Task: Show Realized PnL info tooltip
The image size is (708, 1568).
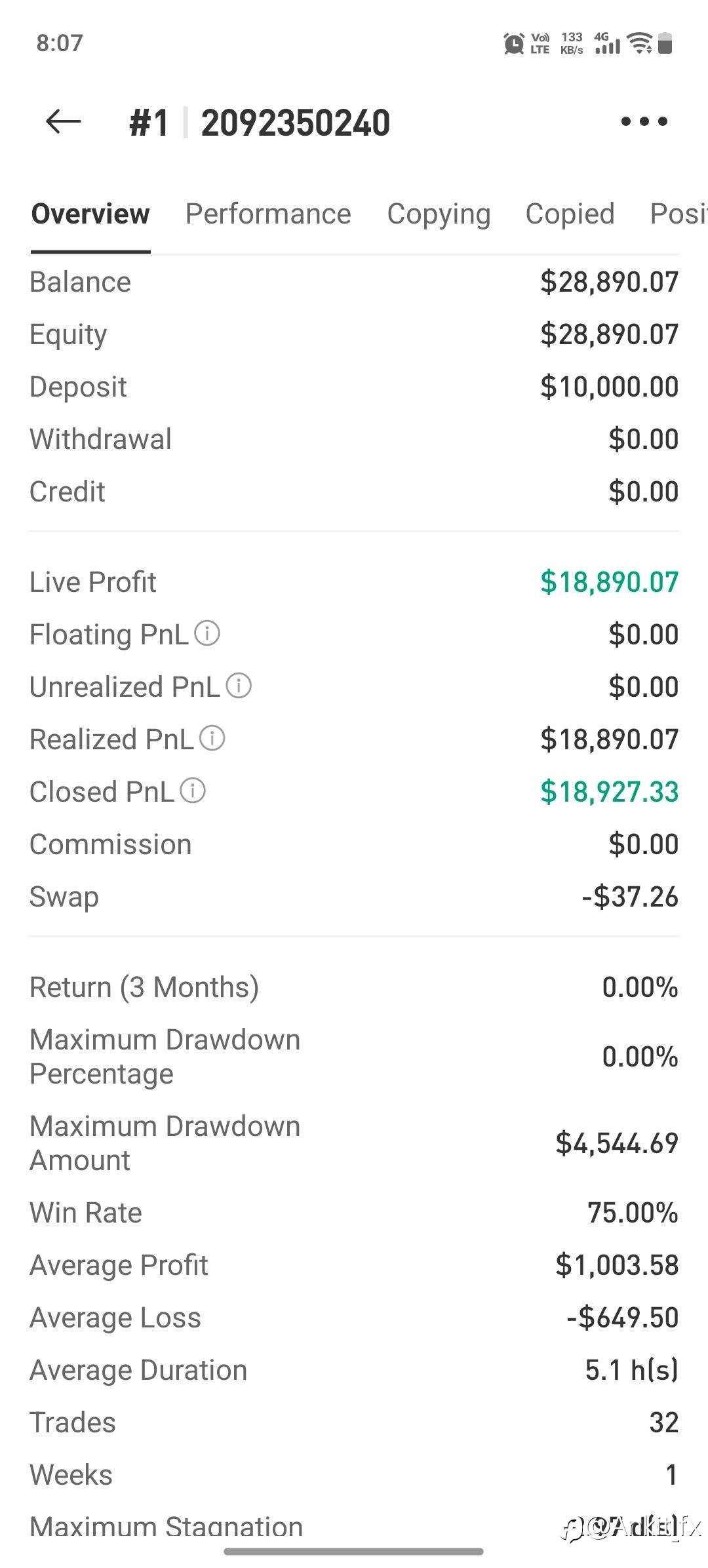Action: coord(212,738)
